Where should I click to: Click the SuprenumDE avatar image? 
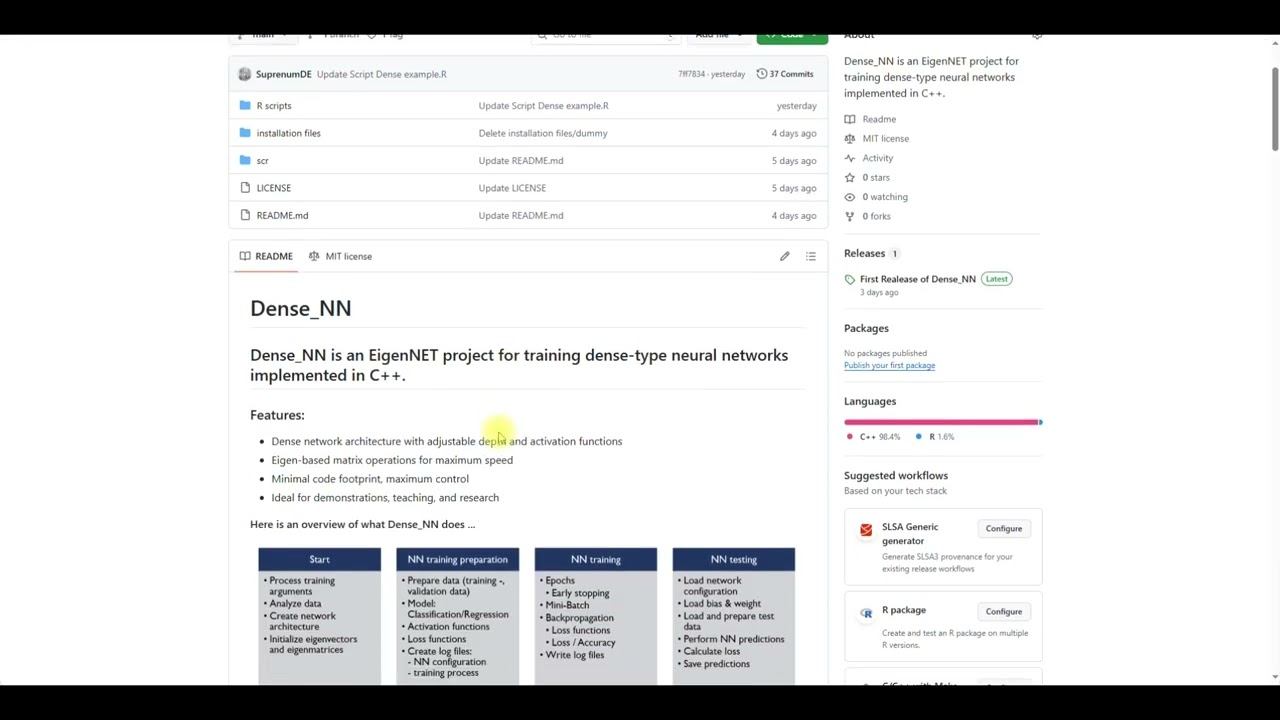click(x=245, y=74)
